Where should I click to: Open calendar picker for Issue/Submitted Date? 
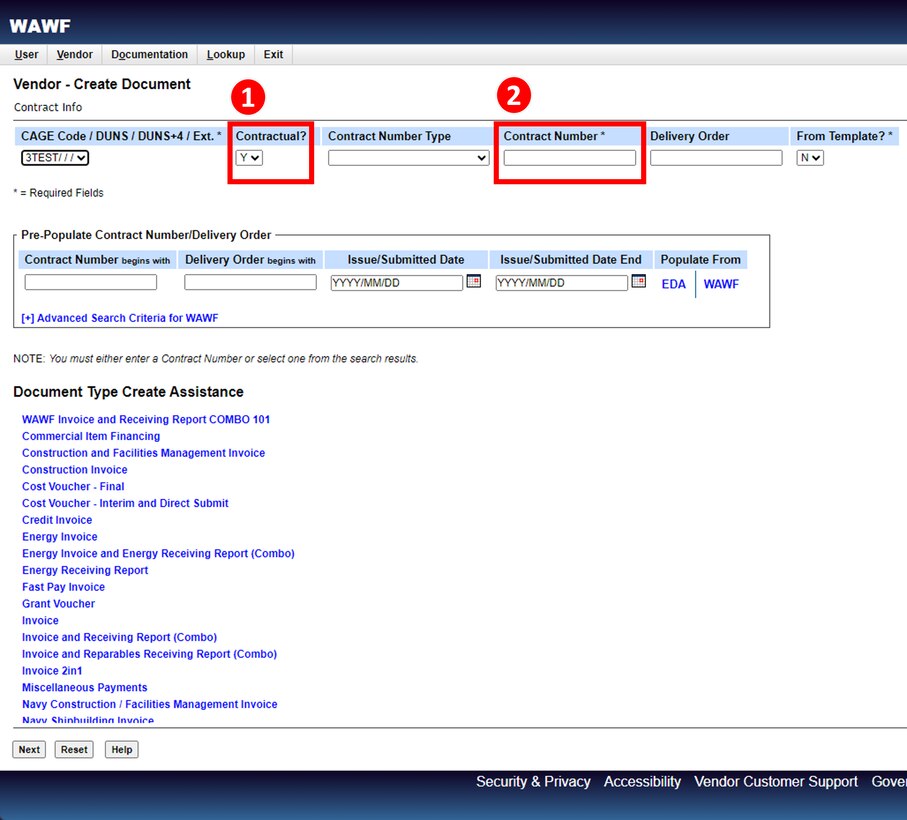tap(474, 282)
